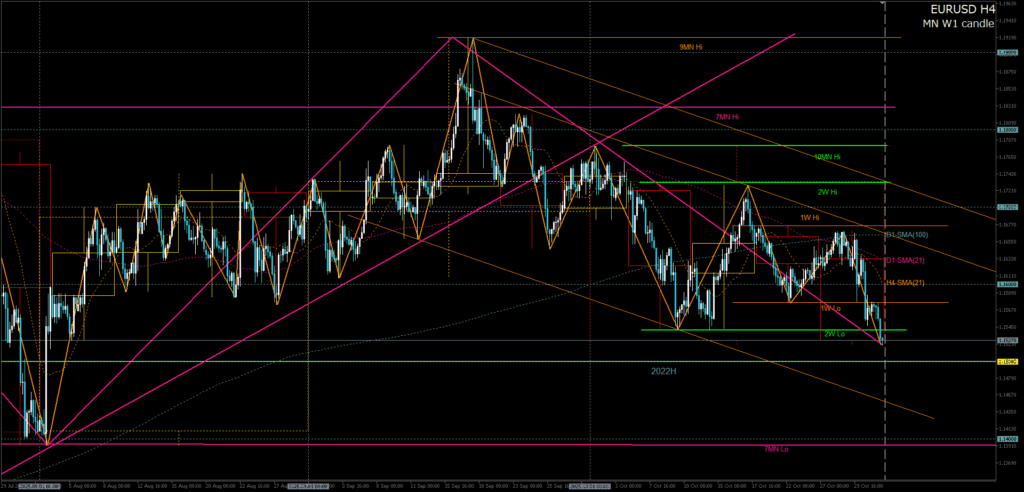Select the green 2W Lo label
This screenshot has width=1024, height=492.
pos(832,334)
